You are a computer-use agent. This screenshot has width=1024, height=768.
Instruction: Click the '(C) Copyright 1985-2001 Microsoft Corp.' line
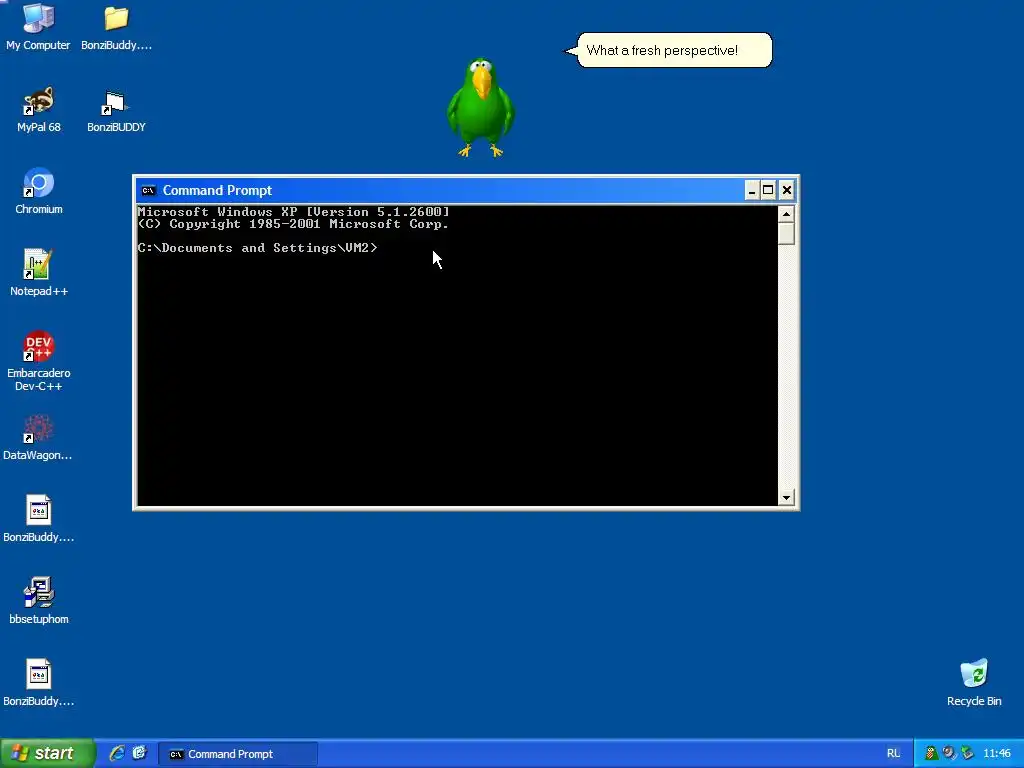(x=293, y=224)
